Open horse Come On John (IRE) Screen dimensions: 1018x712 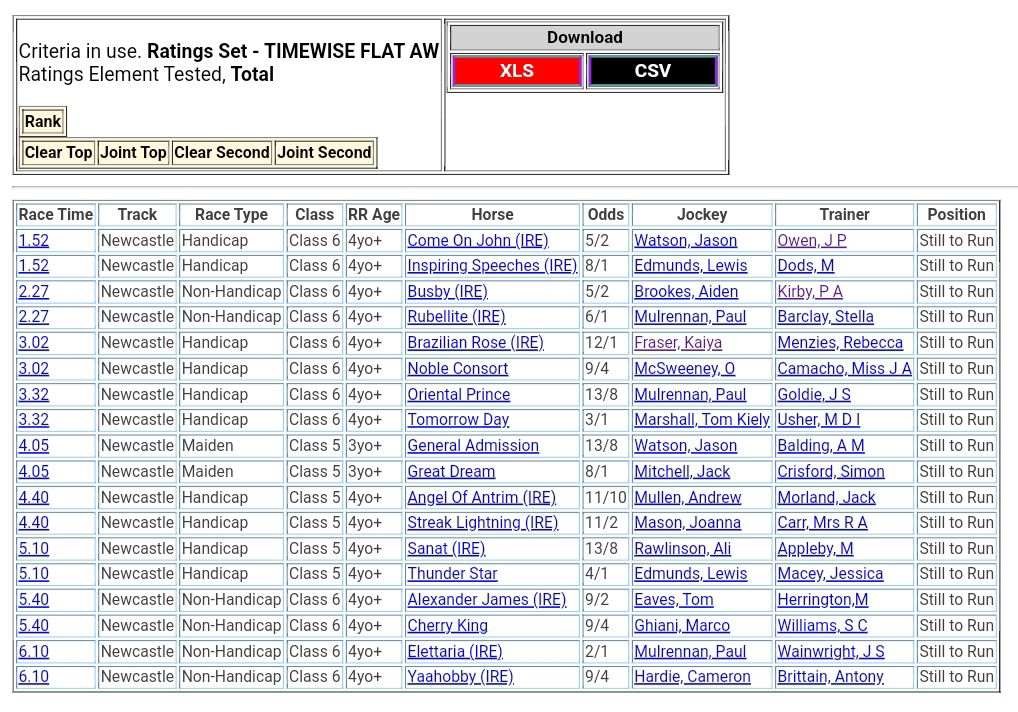(x=477, y=241)
